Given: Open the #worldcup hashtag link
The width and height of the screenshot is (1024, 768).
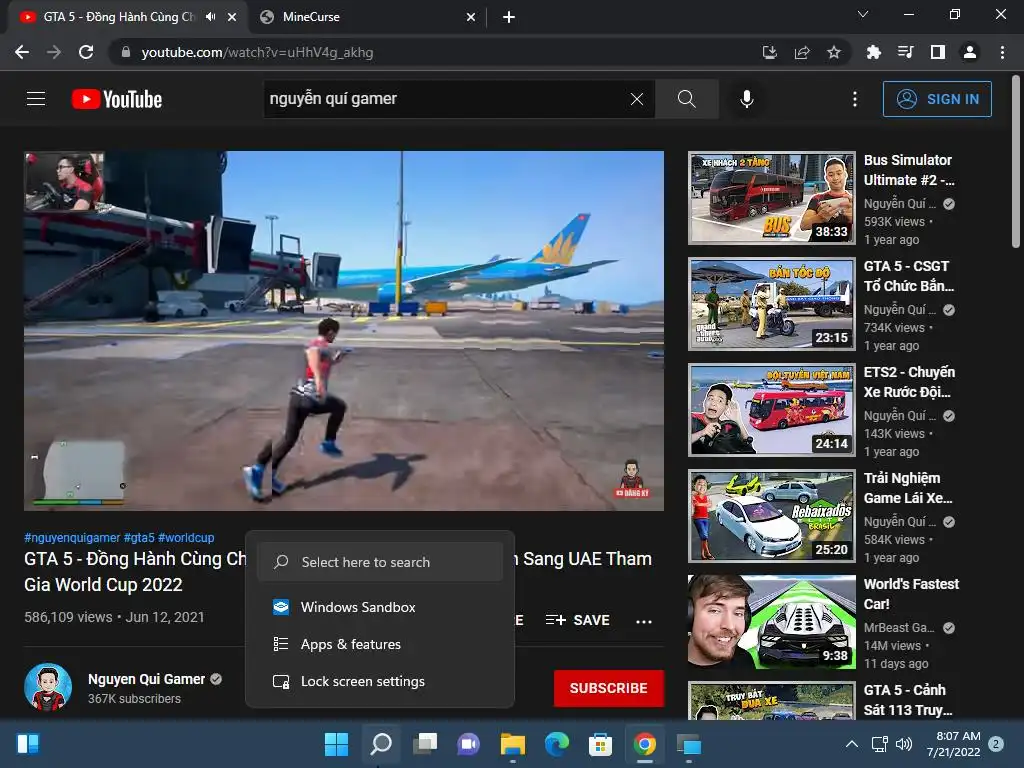Looking at the screenshot, I should click(186, 537).
